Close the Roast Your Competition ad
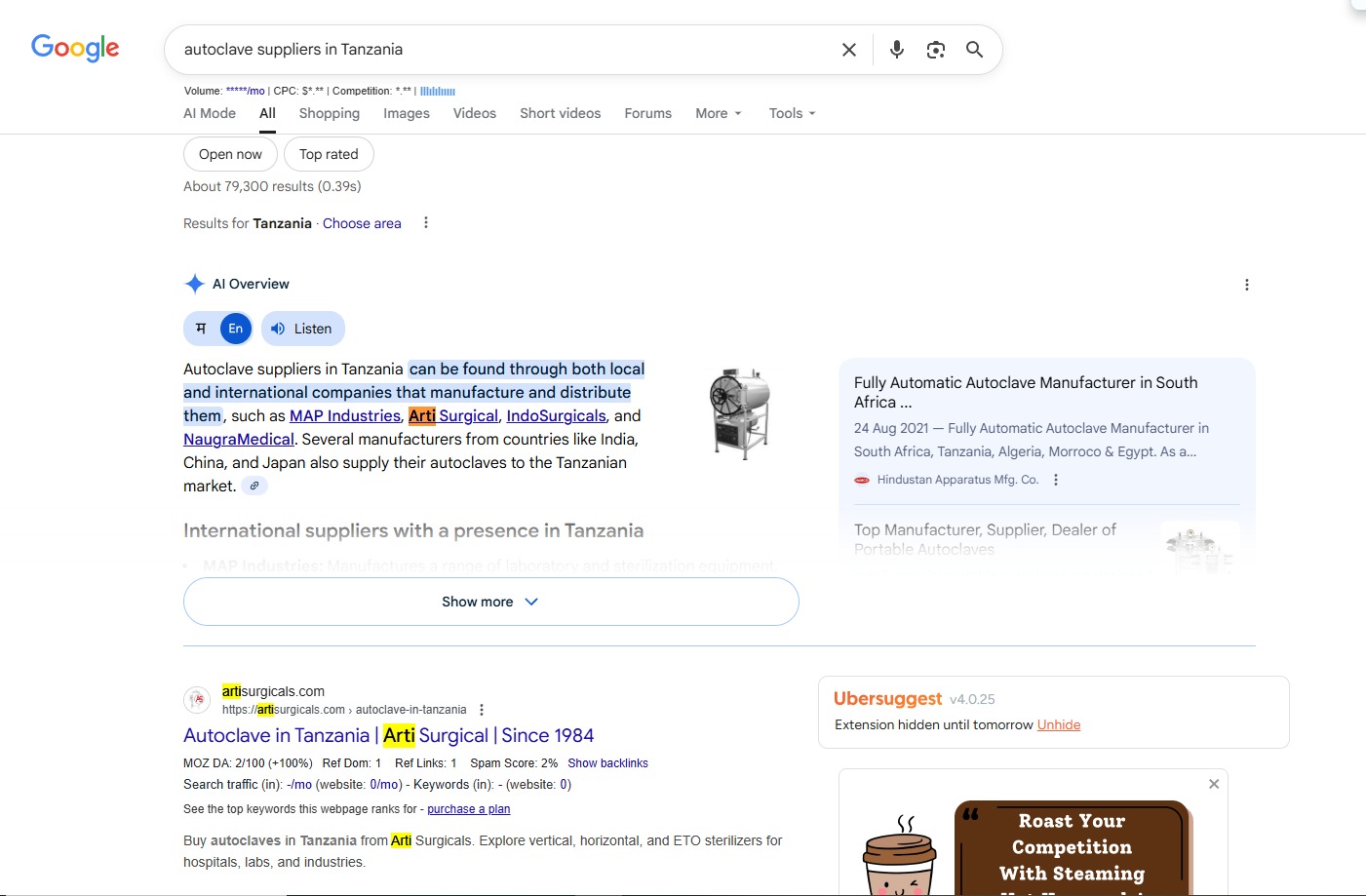The height and width of the screenshot is (896, 1366). click(1214, 784)
